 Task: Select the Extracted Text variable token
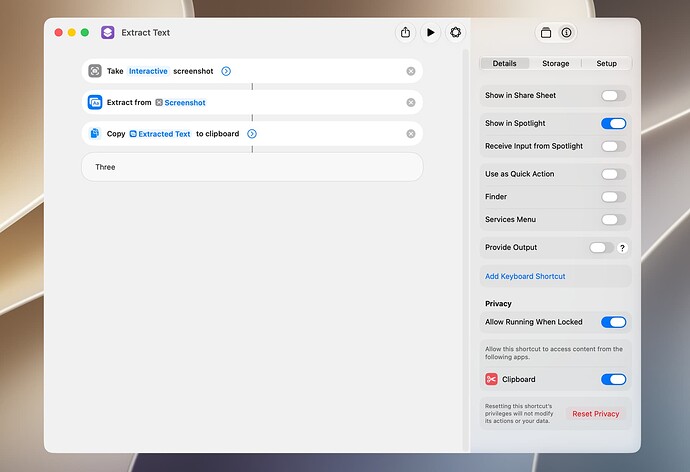coord(160,134)
